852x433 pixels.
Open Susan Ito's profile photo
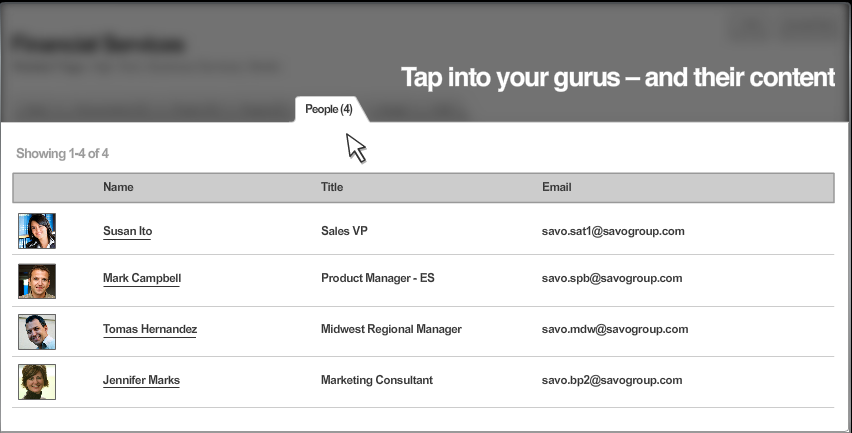(37, 231)
